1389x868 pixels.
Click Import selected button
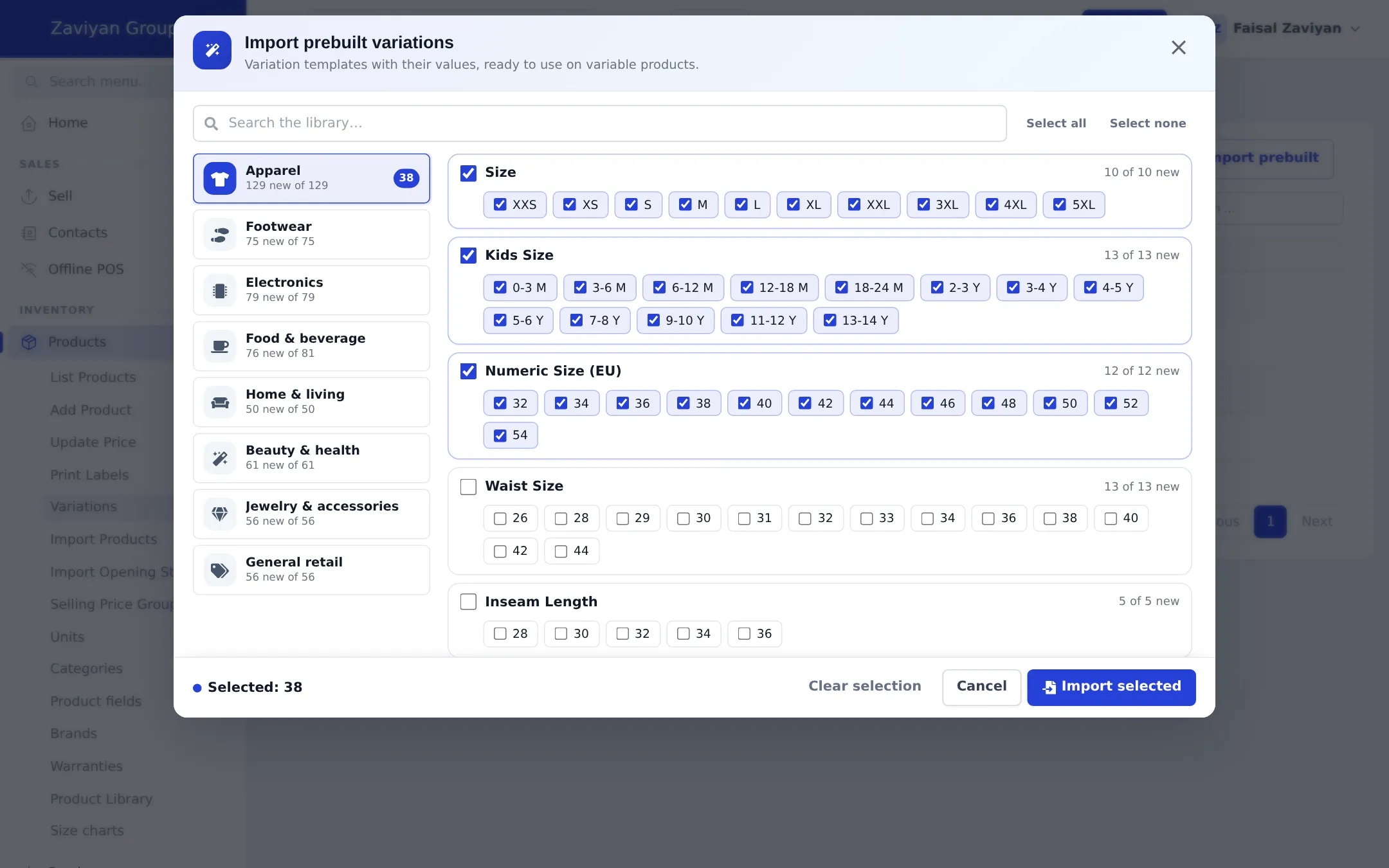click(x=1111, y=687)
